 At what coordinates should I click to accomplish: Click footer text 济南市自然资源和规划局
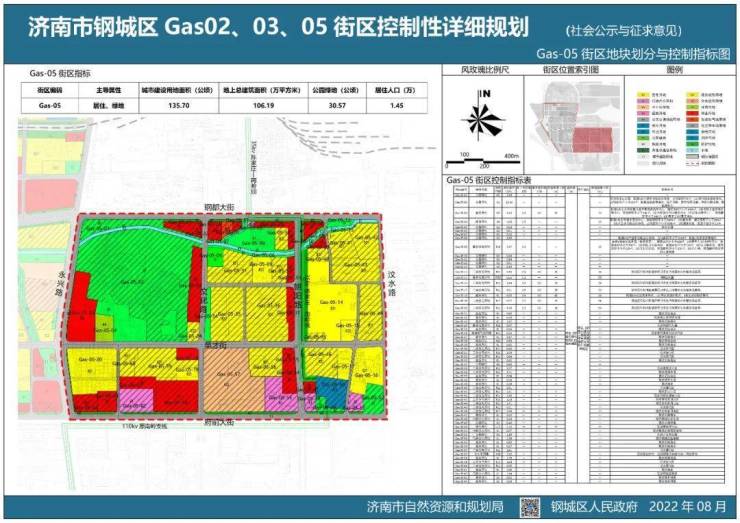(x=435, y=507)
